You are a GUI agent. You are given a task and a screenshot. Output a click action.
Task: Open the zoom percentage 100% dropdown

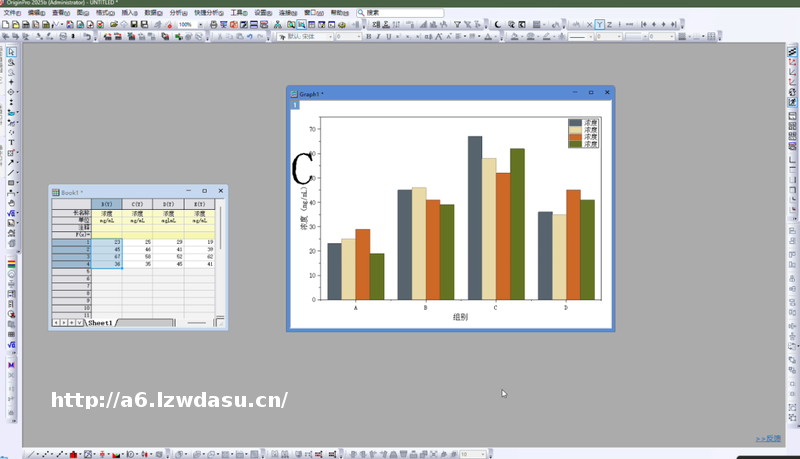pos(201,24)
